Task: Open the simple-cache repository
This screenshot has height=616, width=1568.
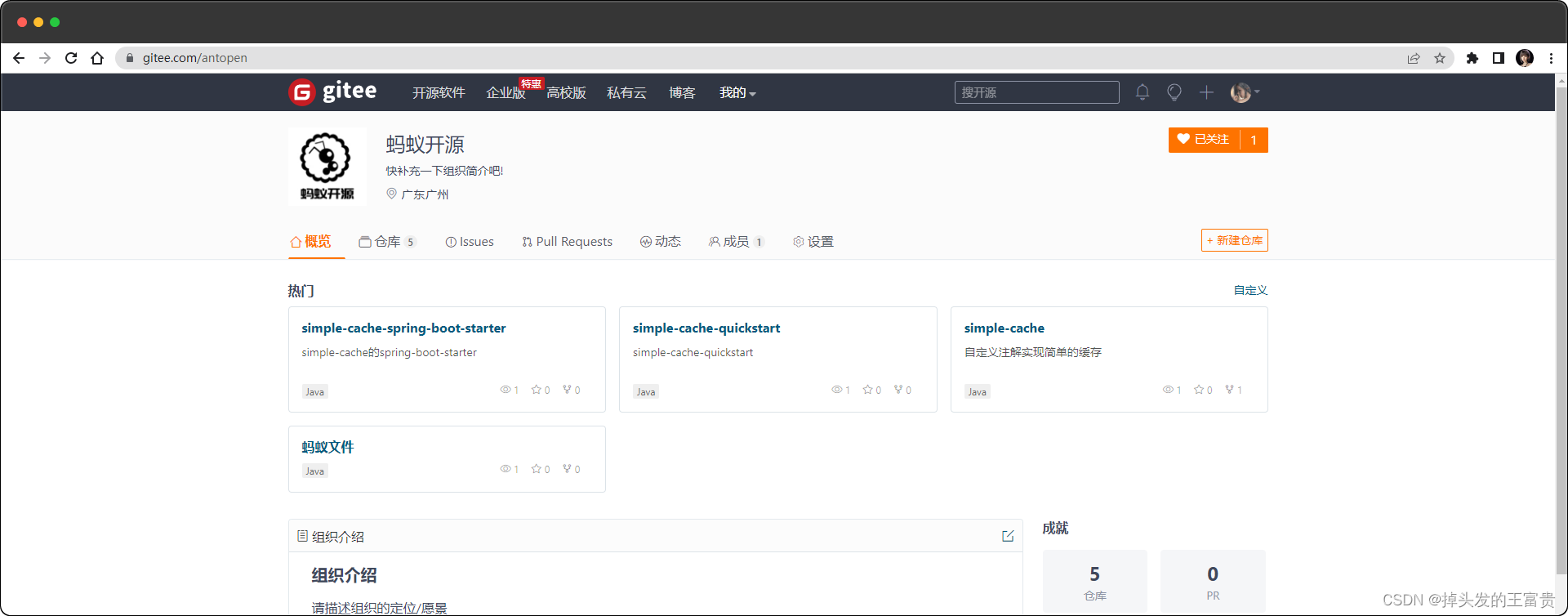Action: 1004,328
